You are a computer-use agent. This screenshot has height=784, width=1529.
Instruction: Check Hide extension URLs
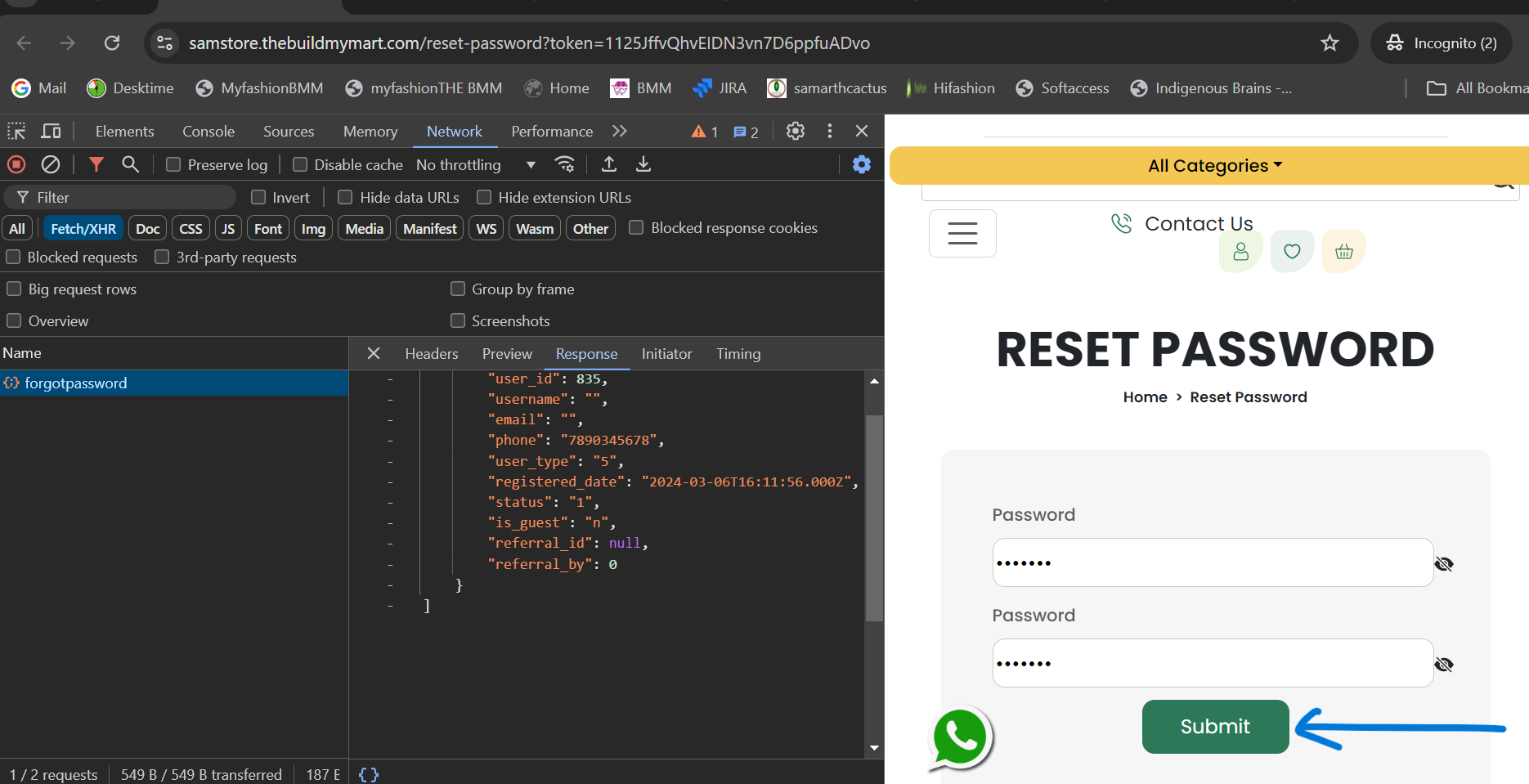tap(484, 197)
